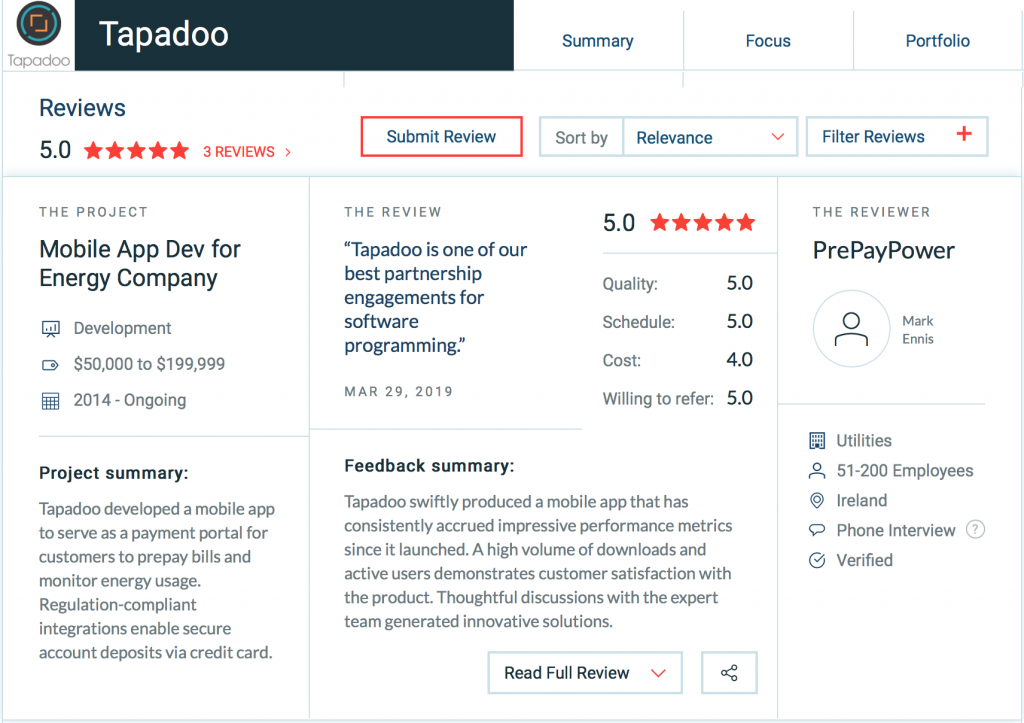Click the share icon below the feedback summary
This screenshot has height=723, width=1024.
pyautogui.click(x=729, y=672)
